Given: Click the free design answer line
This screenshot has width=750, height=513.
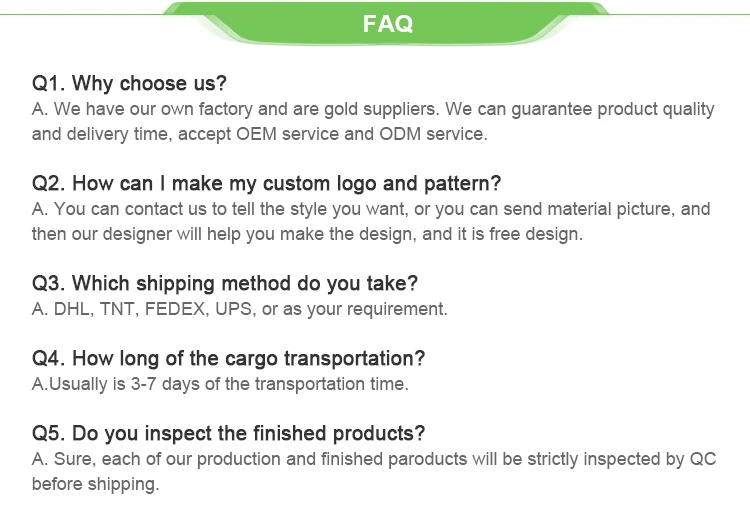Looking at the screenshot, I should [308, 234].
